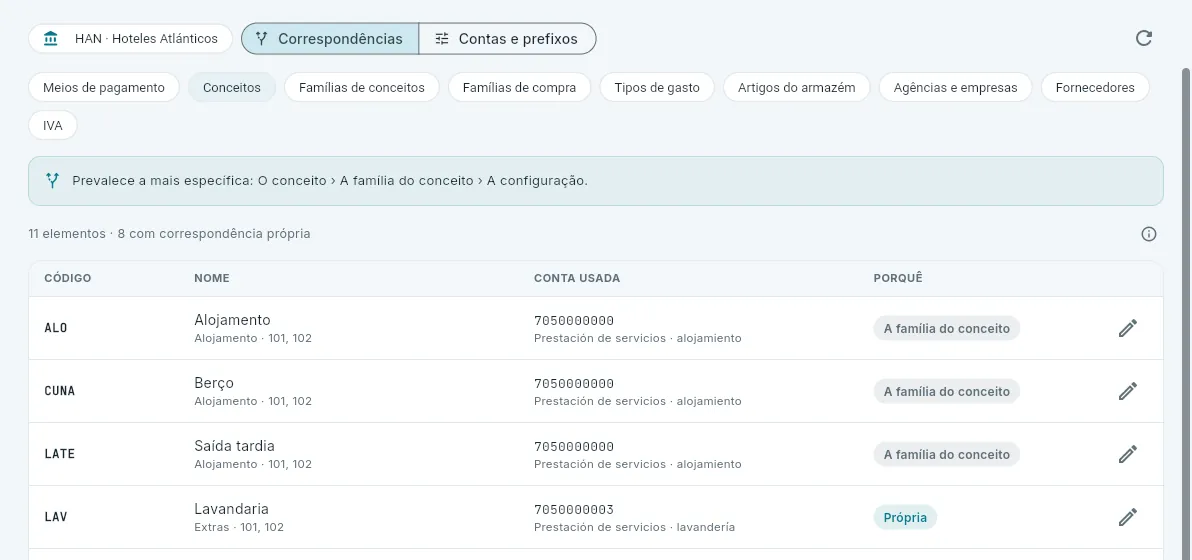Click the 'Prevalece a mais específica' banner text
Image resolution: width=1192 pixels, height=560 pixels.
330,182
